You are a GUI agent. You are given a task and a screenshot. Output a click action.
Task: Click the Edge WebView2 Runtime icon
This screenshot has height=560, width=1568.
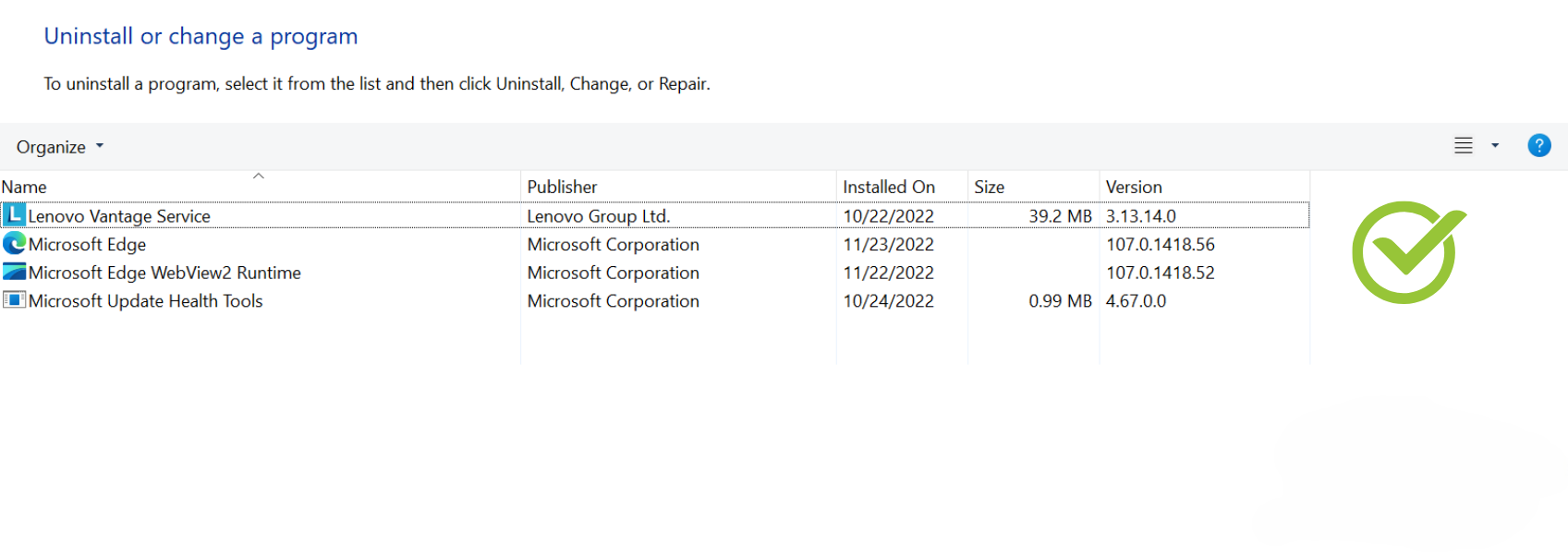pyautogui.click(x=14, y=273)
